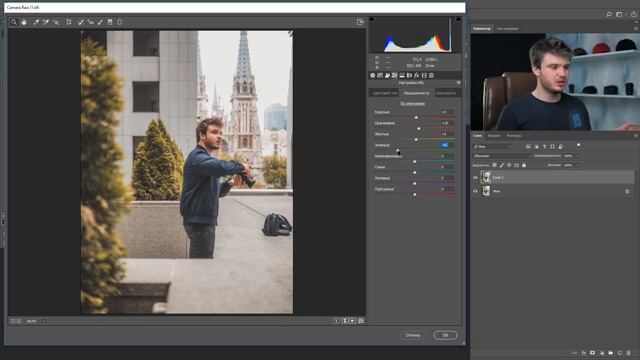Open zoom level dropdown in Camera Raw
Screen dimensions: 640x360
[x=43, y=321]
